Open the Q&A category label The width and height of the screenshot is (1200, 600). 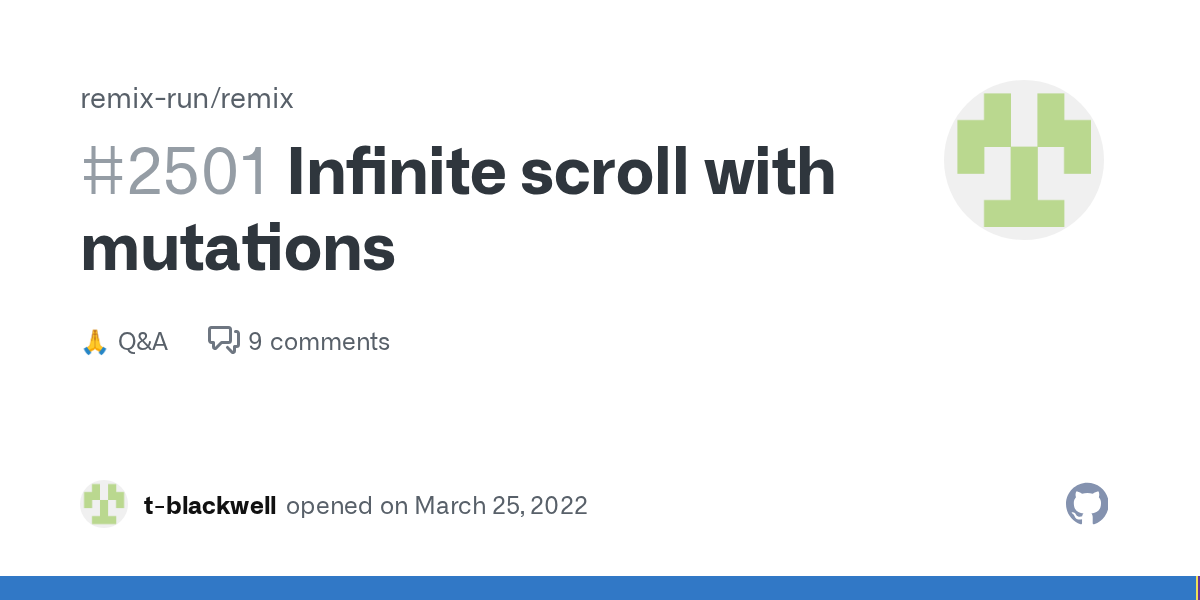click(x=142, y=342)
